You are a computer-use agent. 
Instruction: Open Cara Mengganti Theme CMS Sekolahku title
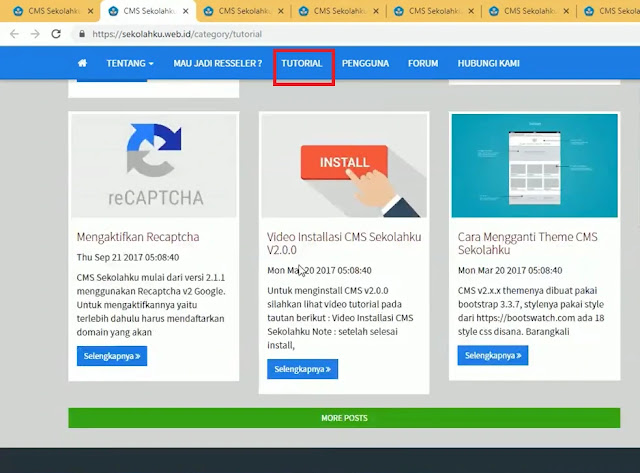click(x=528, y=243)
